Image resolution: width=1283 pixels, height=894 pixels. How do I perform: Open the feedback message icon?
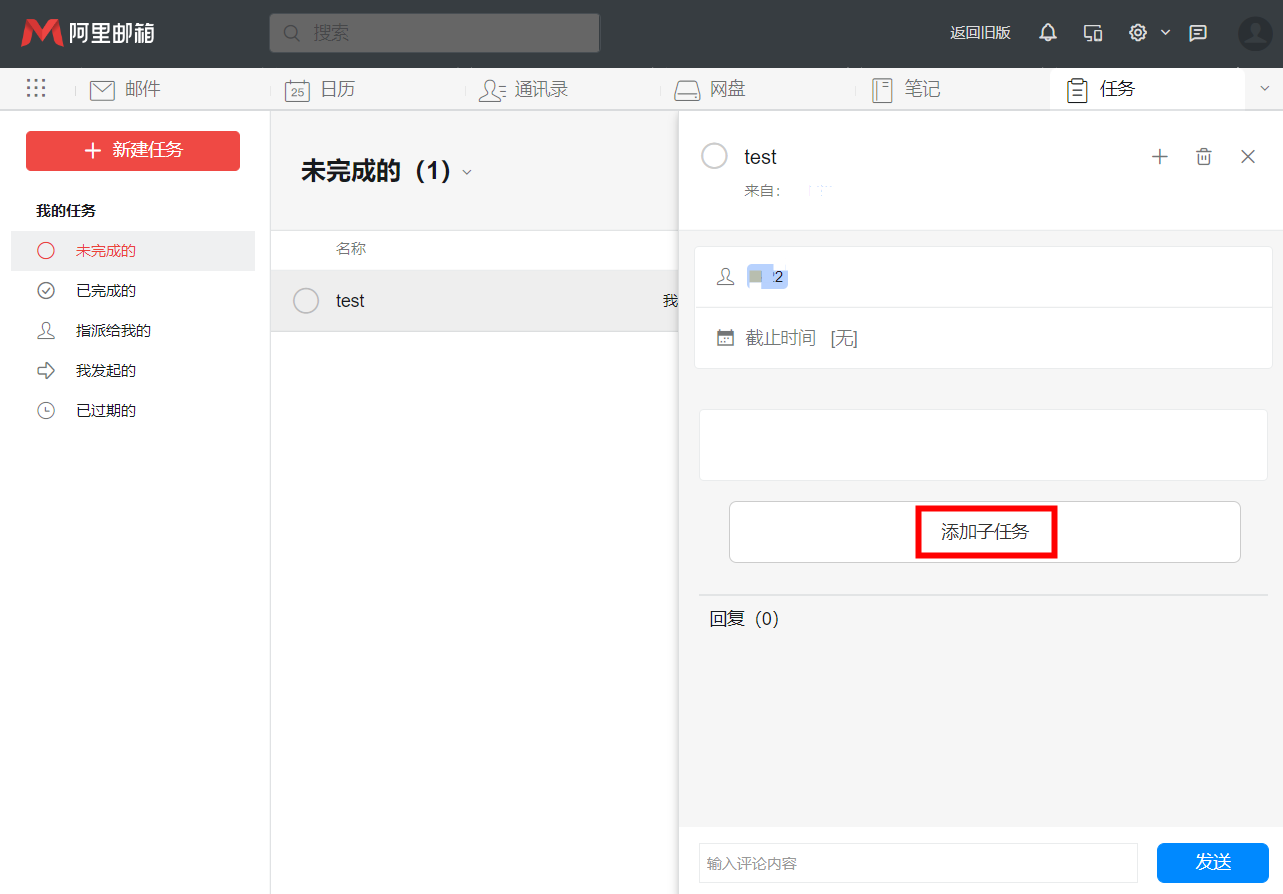click(x=1197, y=33)
